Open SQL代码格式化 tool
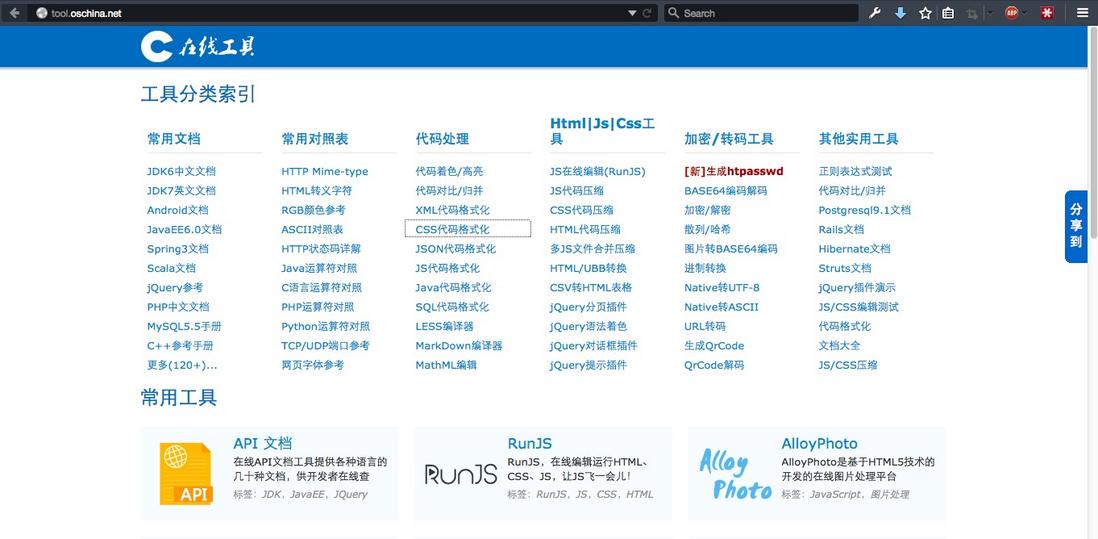 pos(452,307)
